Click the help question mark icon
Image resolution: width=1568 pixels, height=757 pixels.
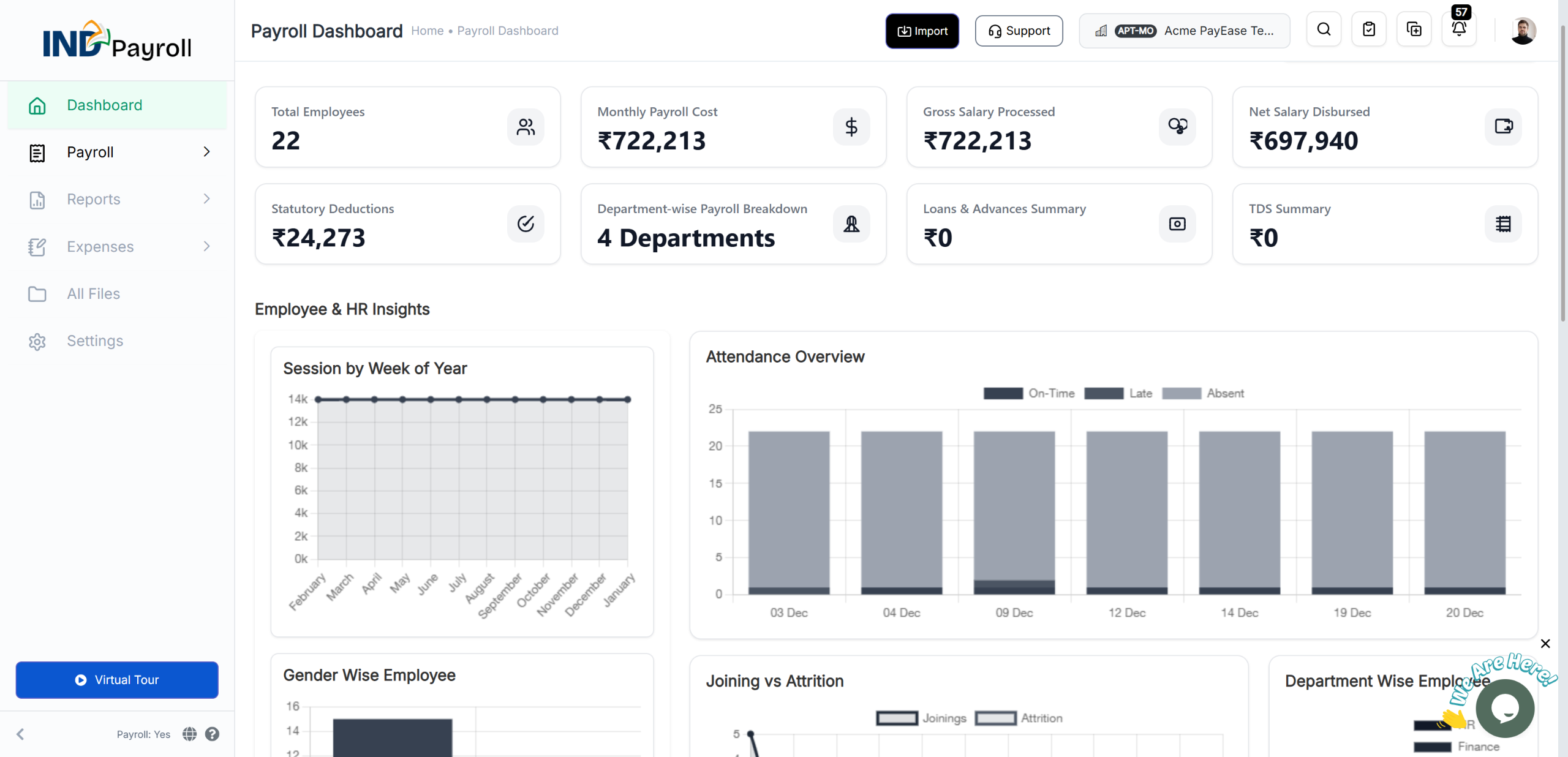(x=212, y=734)
